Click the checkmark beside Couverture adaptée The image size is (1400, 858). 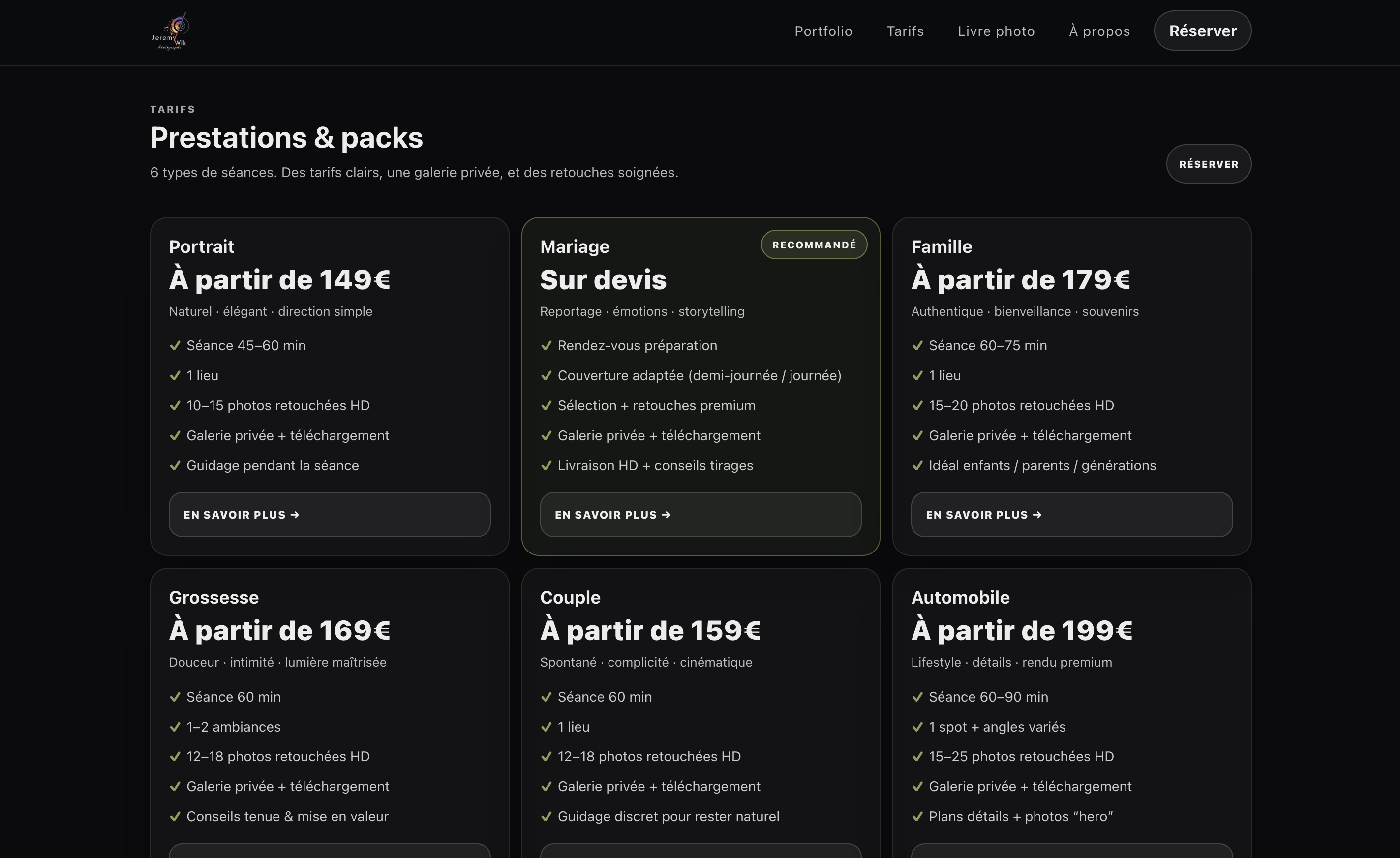pyautogui.click(x=546, y=375)
